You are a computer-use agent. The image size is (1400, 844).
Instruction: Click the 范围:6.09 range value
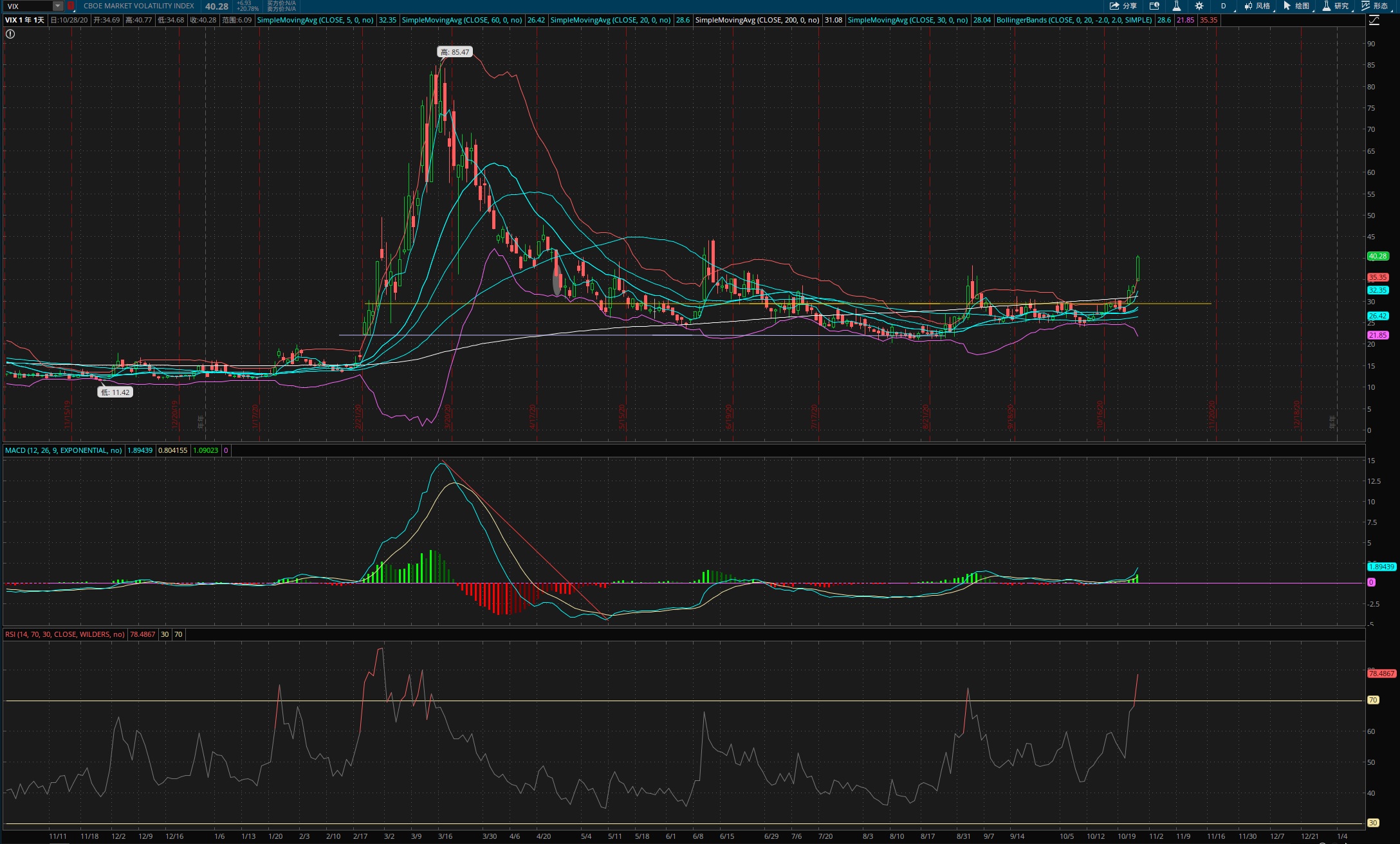pos(237,20)
